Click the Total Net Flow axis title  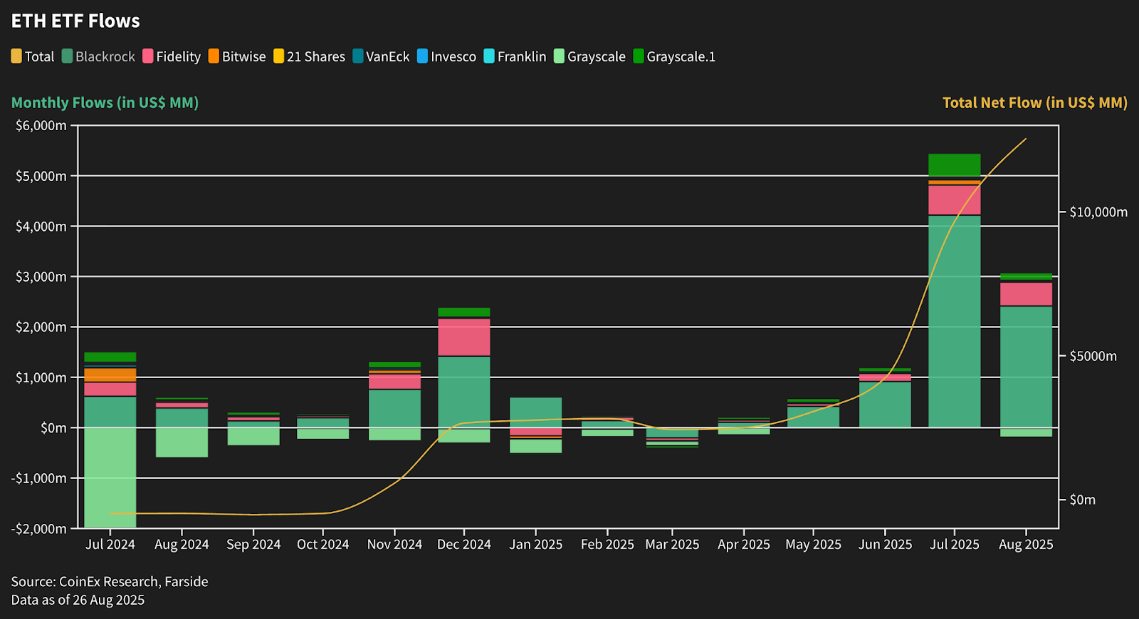tap(1035, 102)
